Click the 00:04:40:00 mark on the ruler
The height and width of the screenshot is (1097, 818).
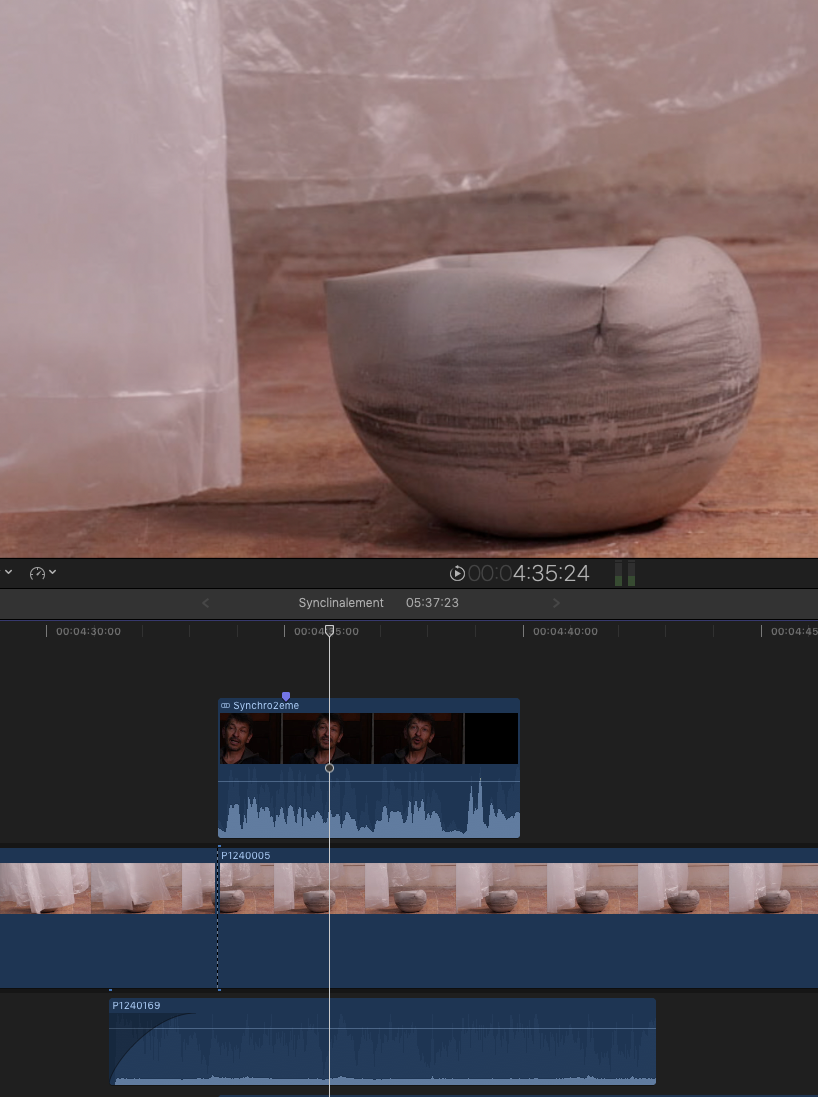pyautogui.click(x=565, y=632)
